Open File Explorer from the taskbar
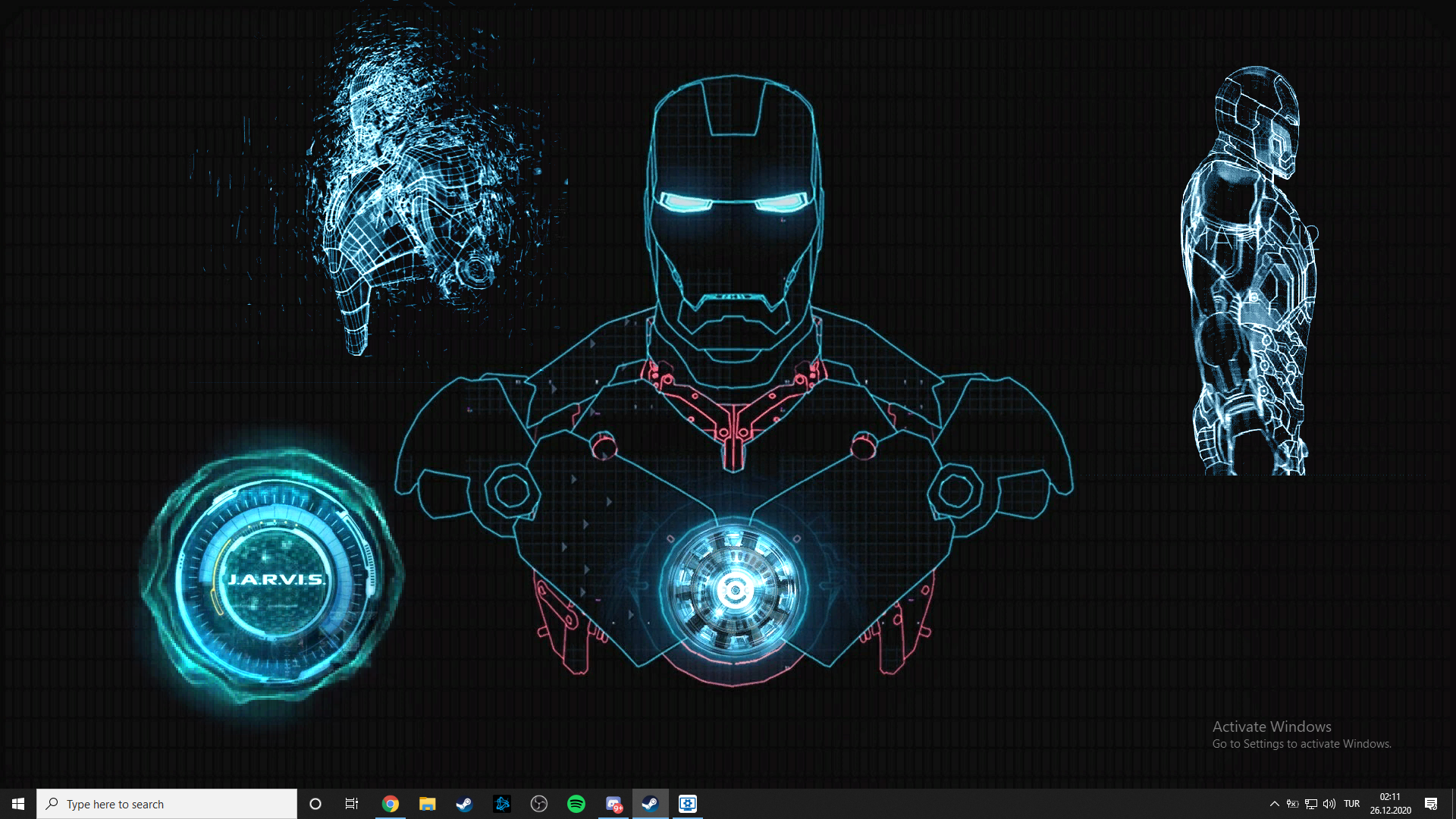This screenshot has width=1456, height=819. point(428,804)
